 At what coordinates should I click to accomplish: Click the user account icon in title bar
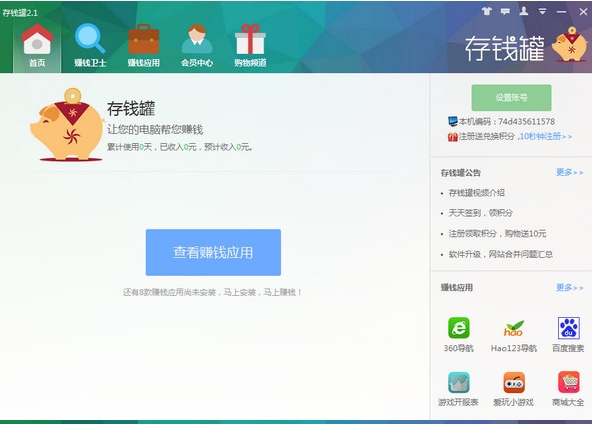click(524, 11)
